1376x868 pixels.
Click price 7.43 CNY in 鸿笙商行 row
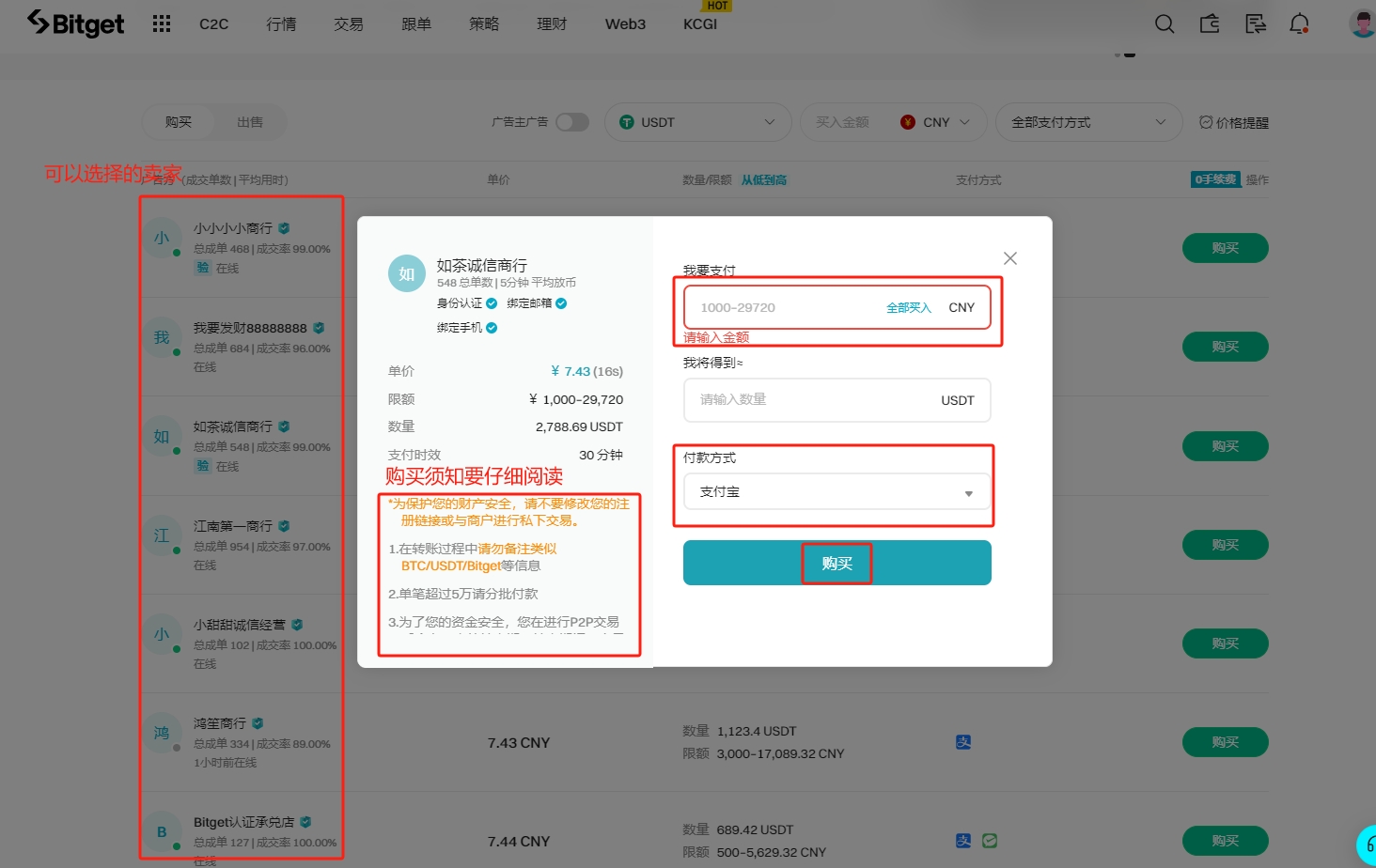pyautogui.click(x=519, y=743)
